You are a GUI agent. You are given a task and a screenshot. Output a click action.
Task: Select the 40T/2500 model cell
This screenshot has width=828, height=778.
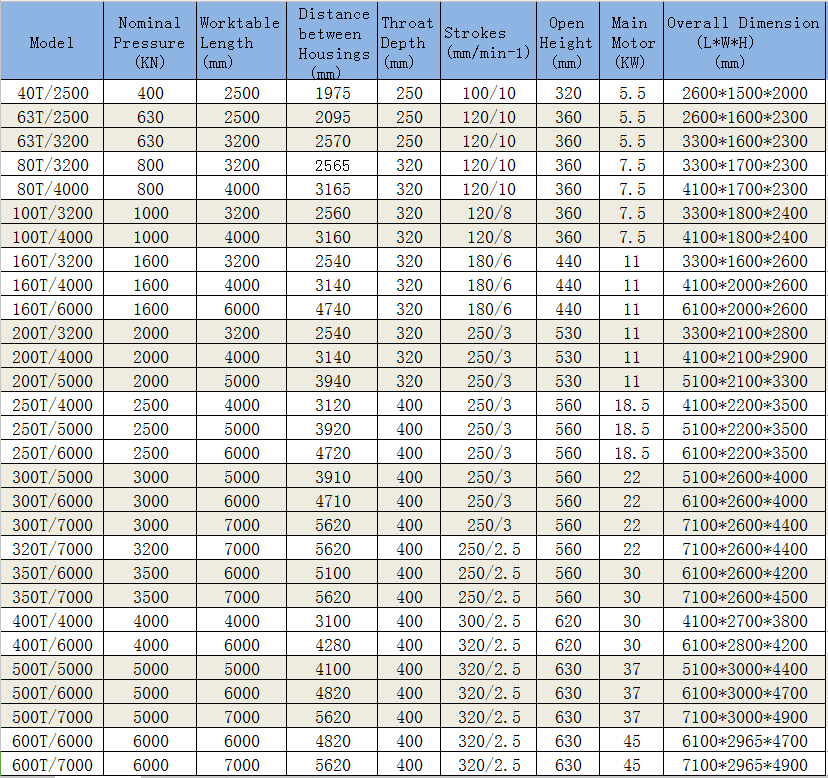coord(53,93)
